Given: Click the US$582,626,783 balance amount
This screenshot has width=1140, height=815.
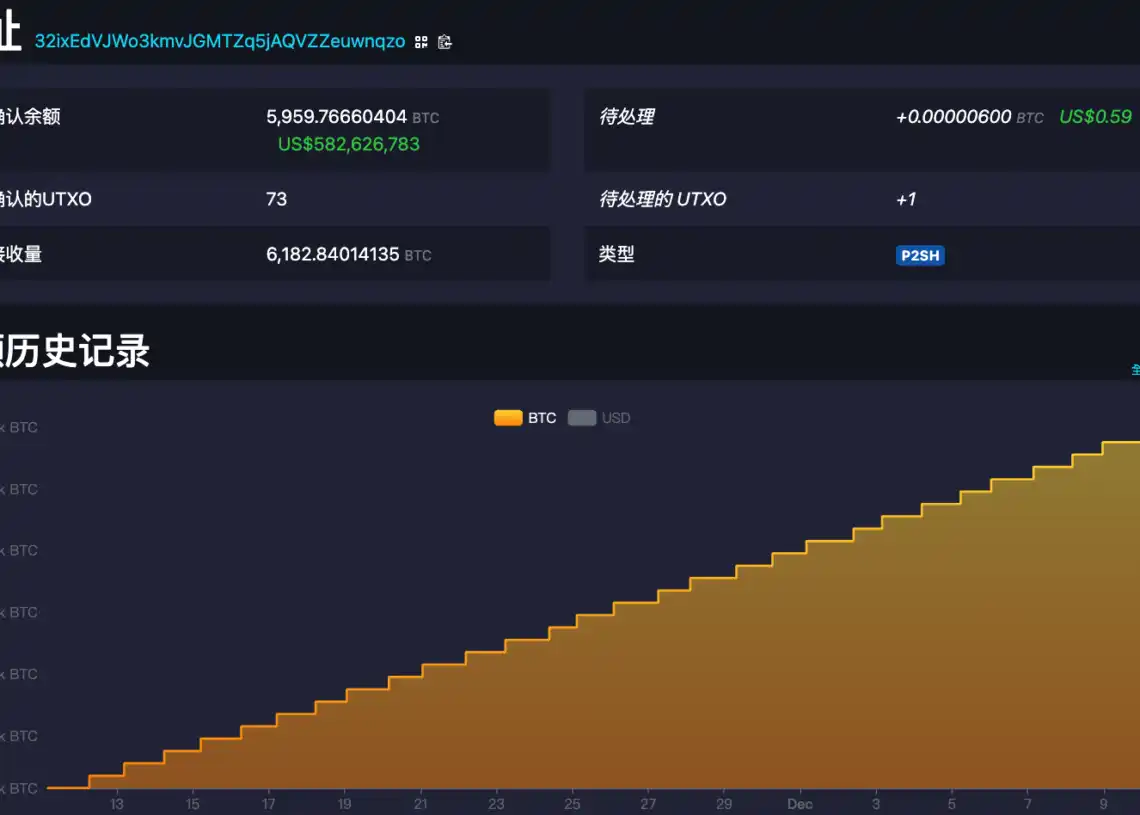Looking at the screenshot, I should [x=348, y=144].
